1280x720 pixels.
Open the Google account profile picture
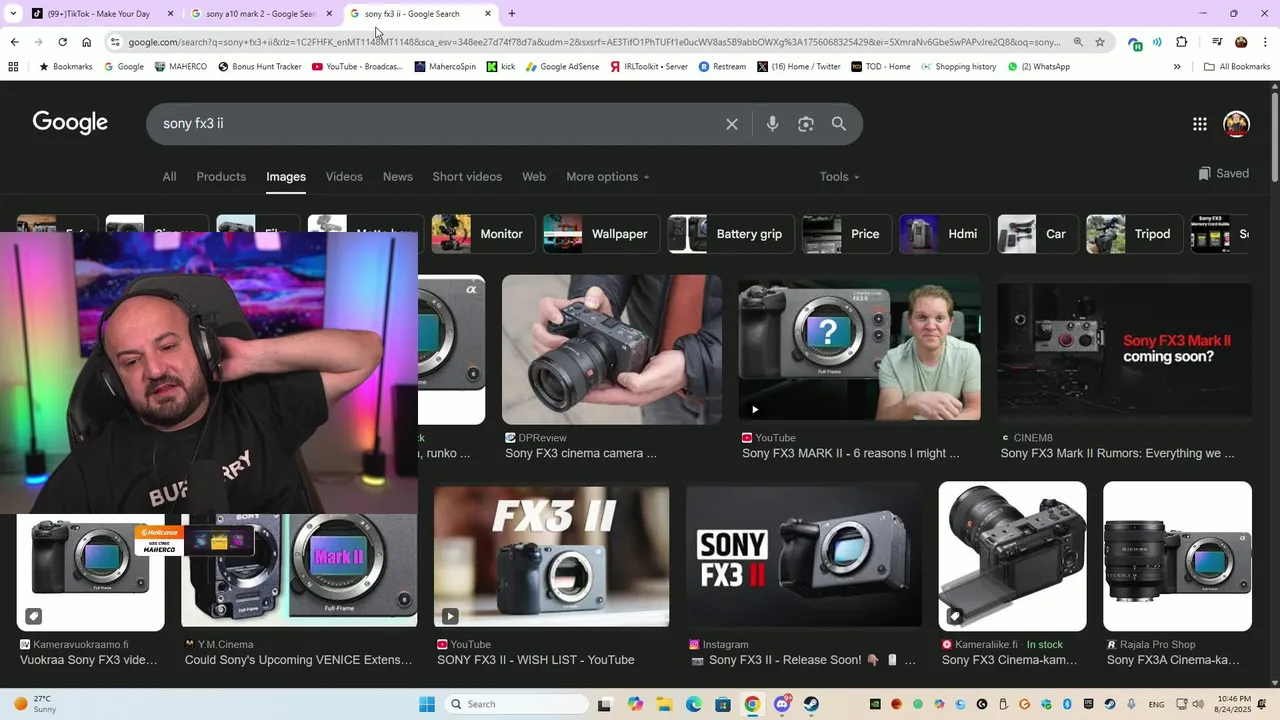(1237, 124)
